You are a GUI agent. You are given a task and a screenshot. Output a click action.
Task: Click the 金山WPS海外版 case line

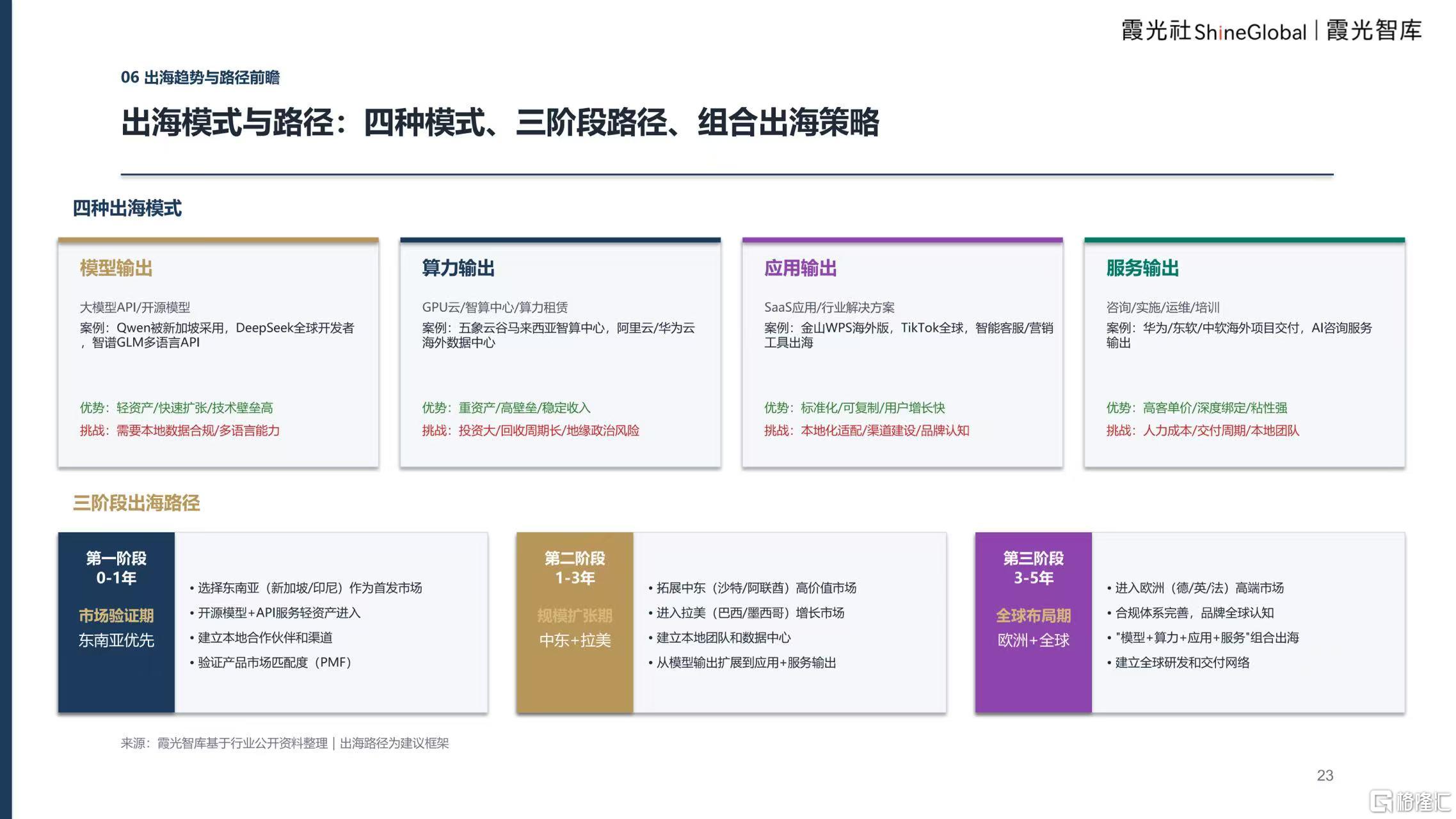(x=909, y=335)
